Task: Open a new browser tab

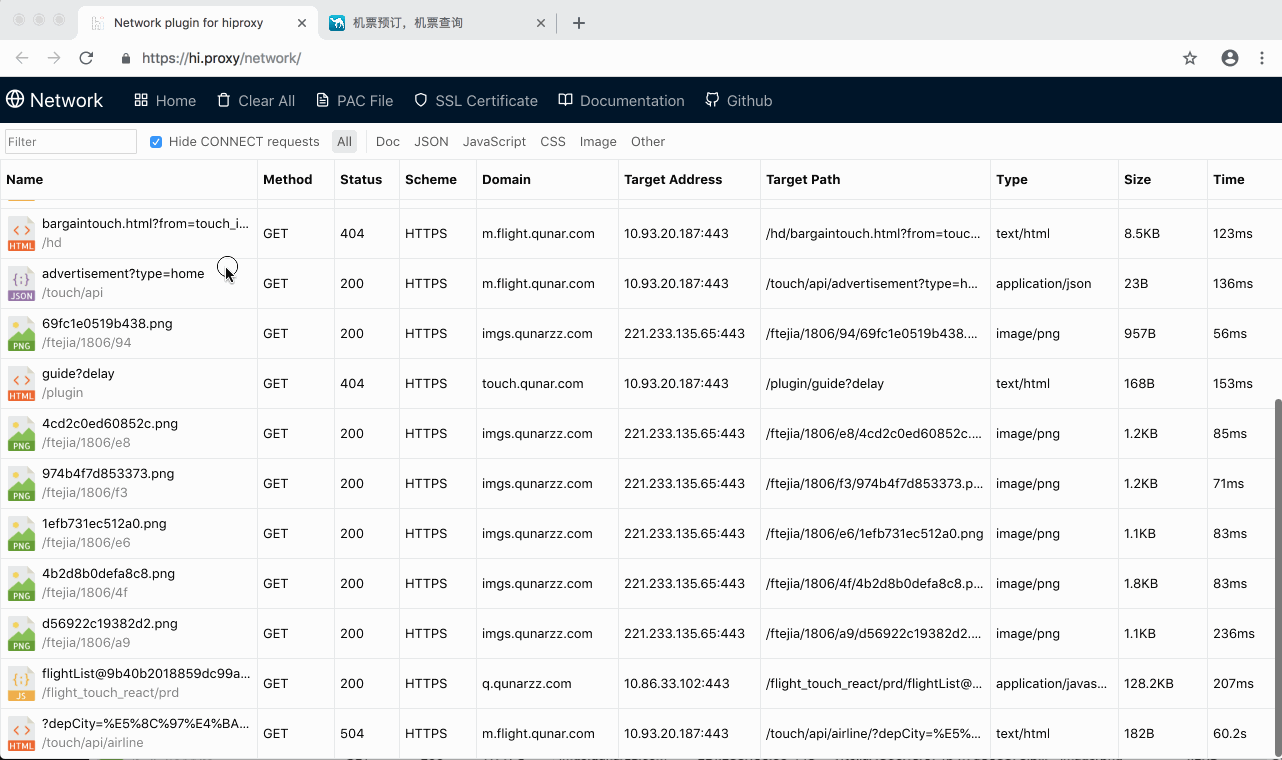Action: pyautogui.click(x=579, y=23)
